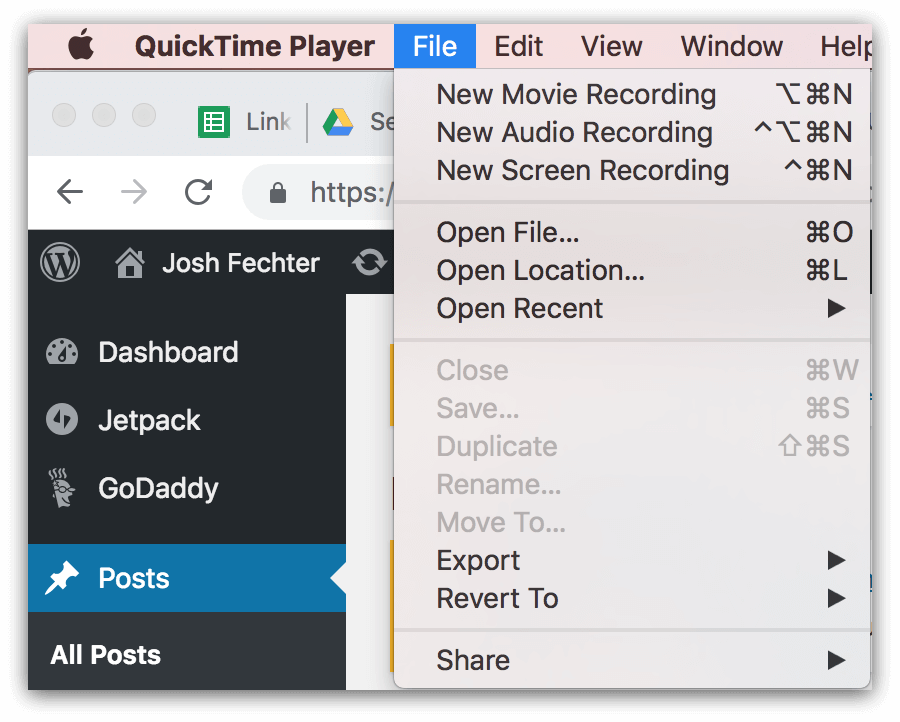
Task: Open the Edit menu in the menu bar
Action: 518,46
